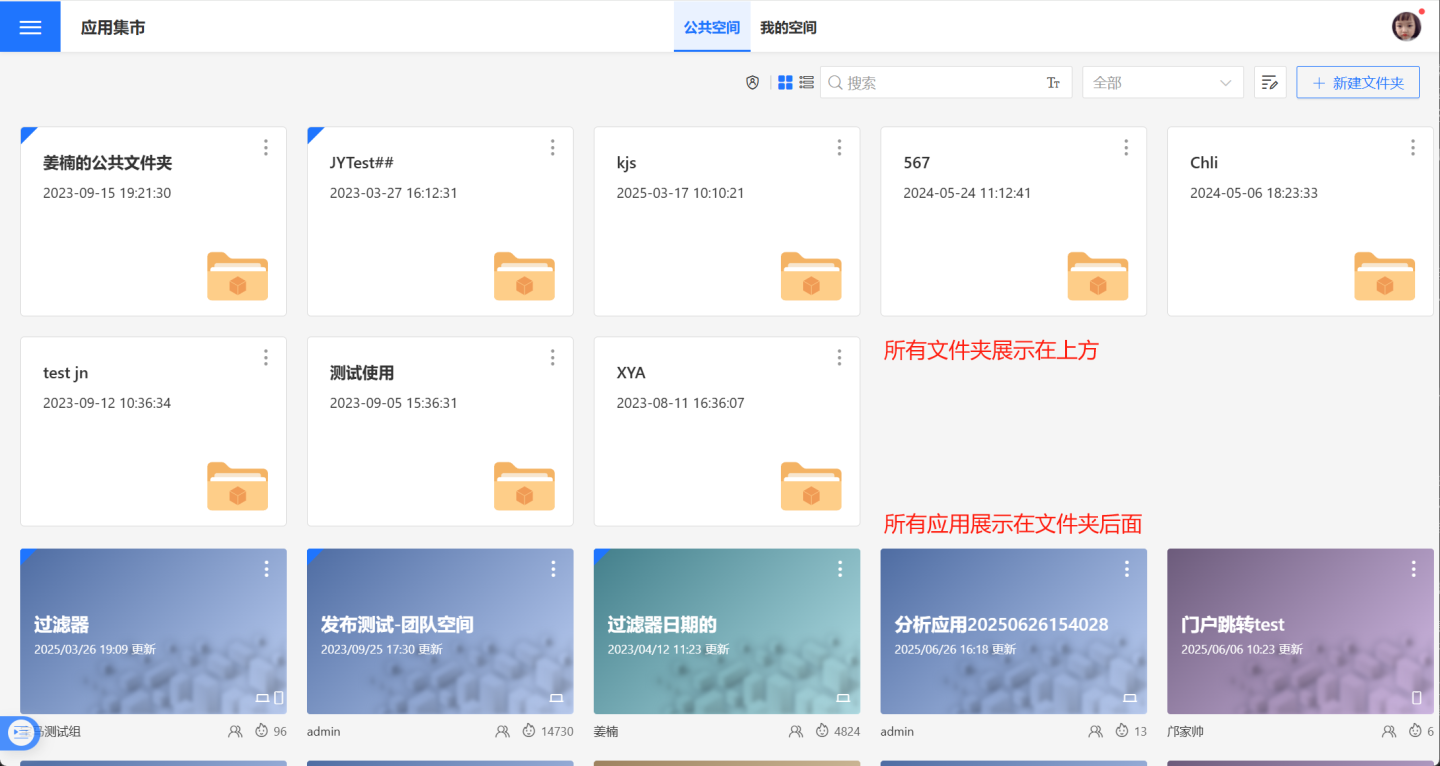Open three-dot menu on kjs folder

click(x=839, y=148)
